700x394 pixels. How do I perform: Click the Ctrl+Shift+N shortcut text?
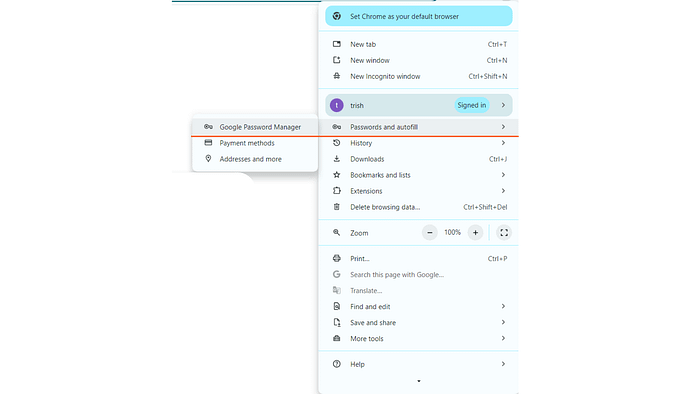tap(488, 76)
